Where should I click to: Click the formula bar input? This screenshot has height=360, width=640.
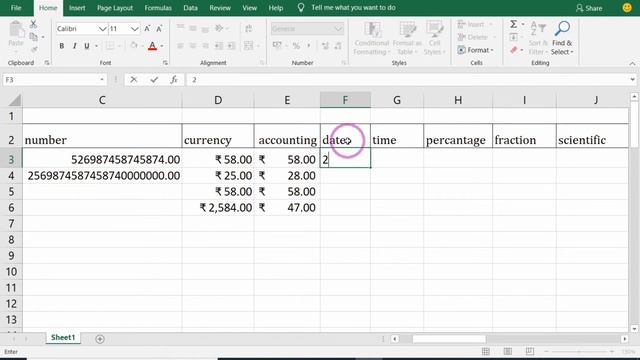[407, 80]
